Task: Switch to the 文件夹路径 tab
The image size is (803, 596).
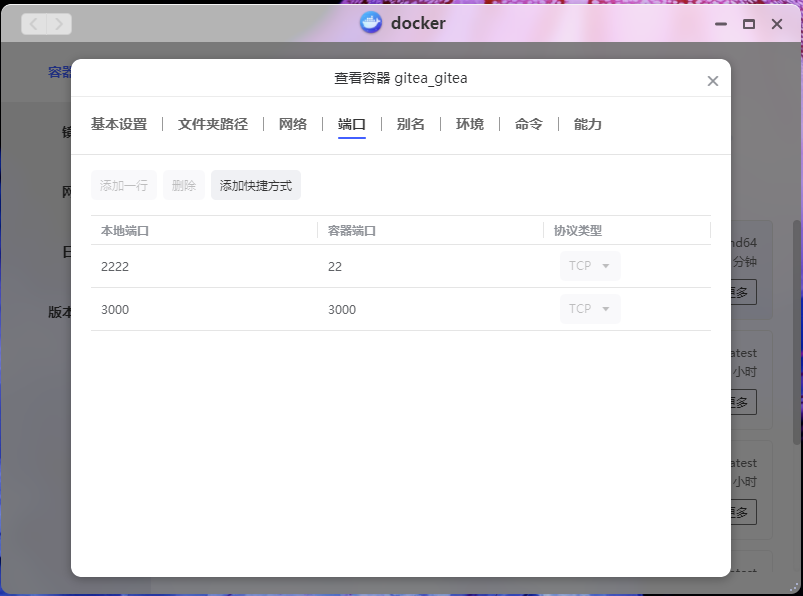Action: [x=213, y=124]
